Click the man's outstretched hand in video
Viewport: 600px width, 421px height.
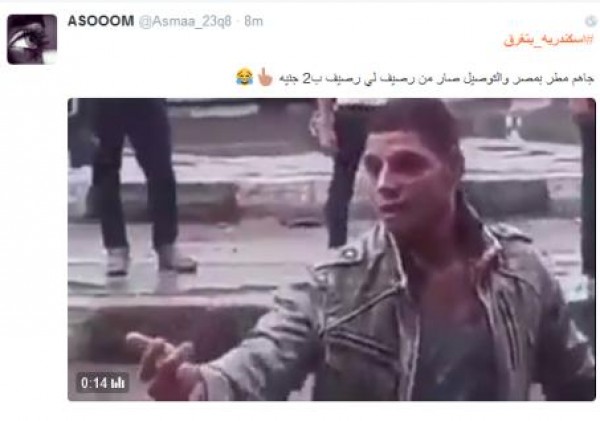(159, 358)
